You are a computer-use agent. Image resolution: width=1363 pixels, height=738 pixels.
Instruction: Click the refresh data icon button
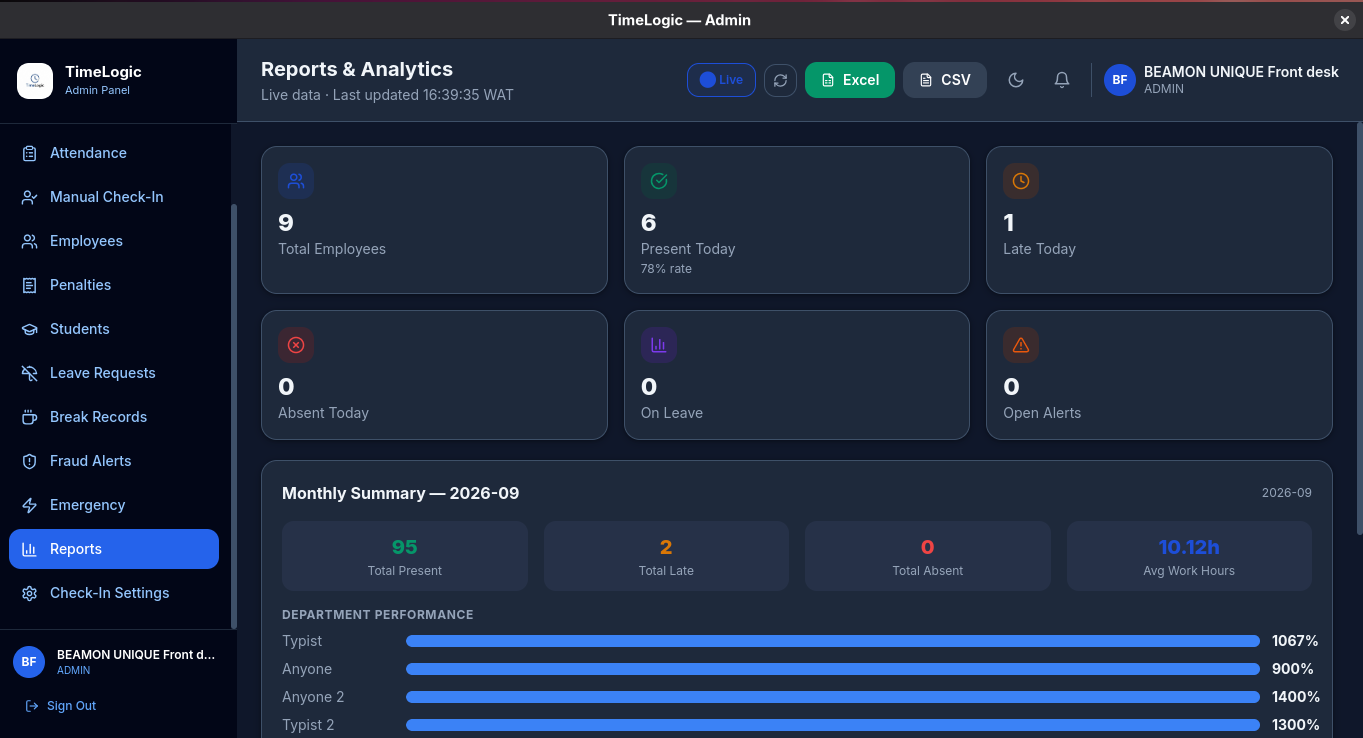pos(780,80)
